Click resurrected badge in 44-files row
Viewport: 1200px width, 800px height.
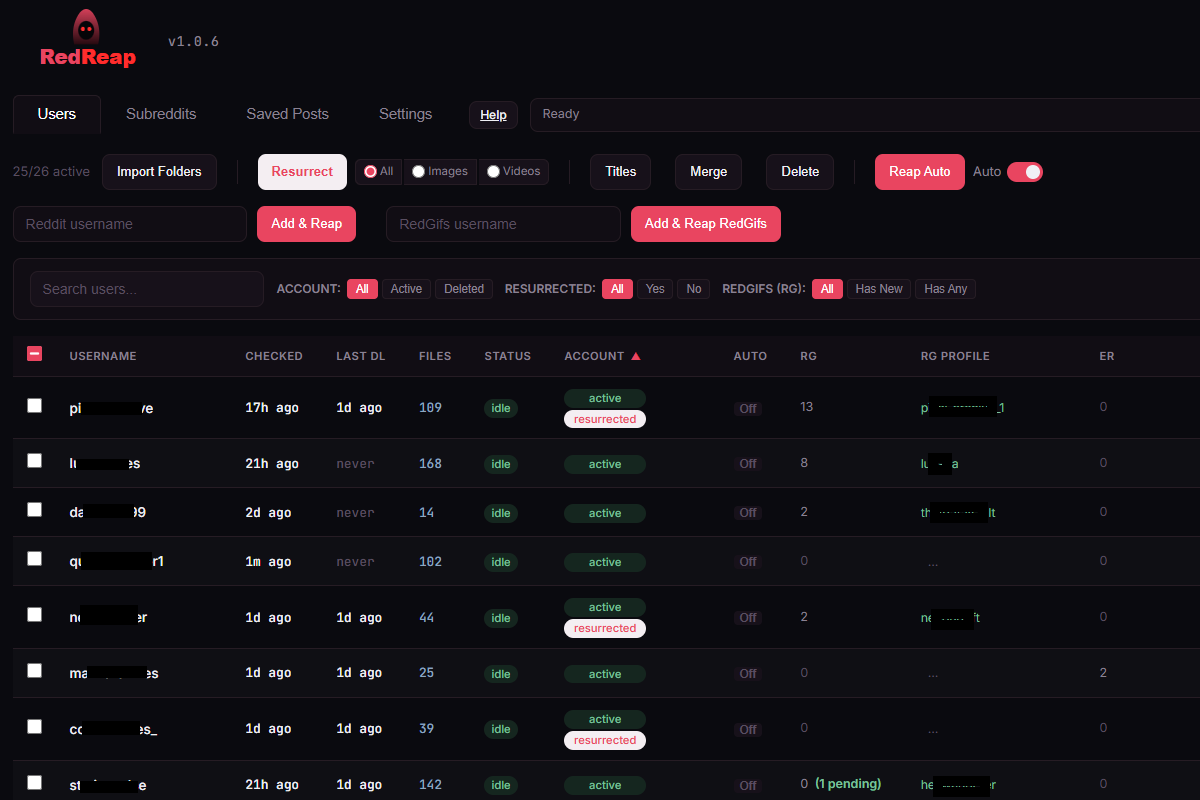605,628
